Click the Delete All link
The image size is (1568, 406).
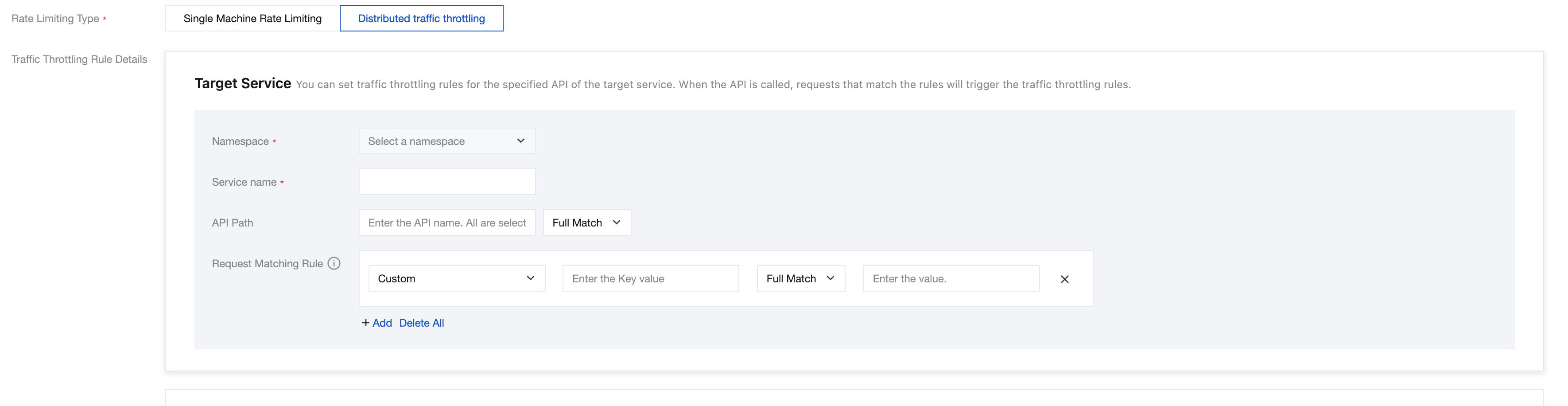421,323
